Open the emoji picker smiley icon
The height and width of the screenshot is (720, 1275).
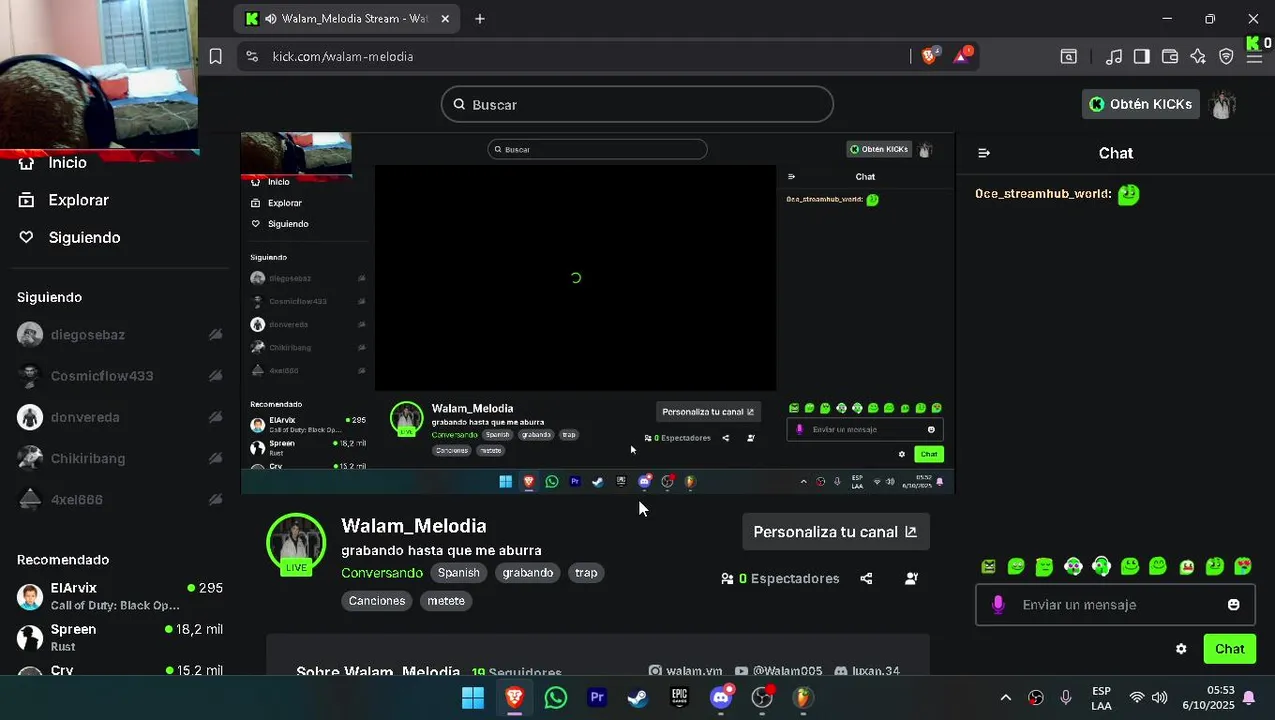[1233, 605]
